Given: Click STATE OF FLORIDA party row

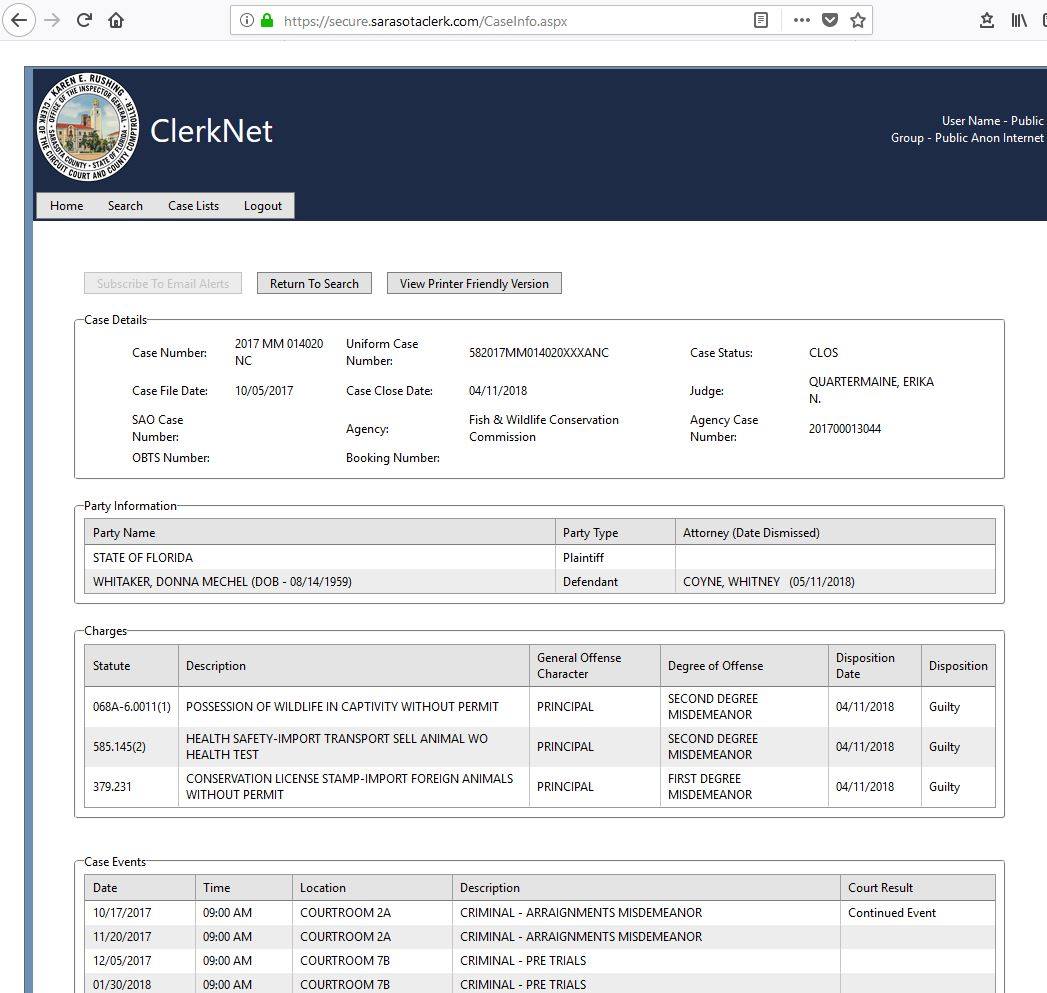Looking at the screenshot, I should click(x=540, y=558).
